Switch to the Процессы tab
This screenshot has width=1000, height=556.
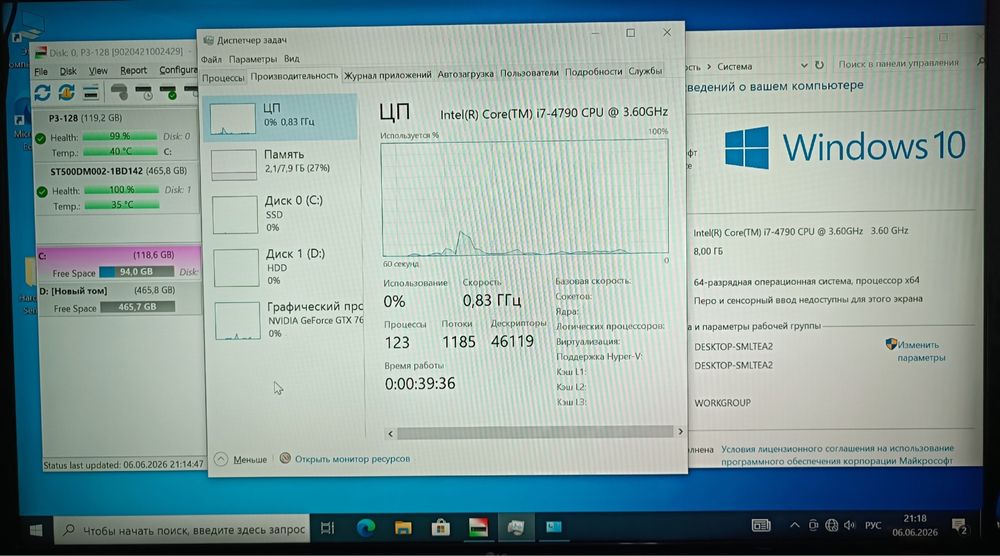click(x=223, y=78)
